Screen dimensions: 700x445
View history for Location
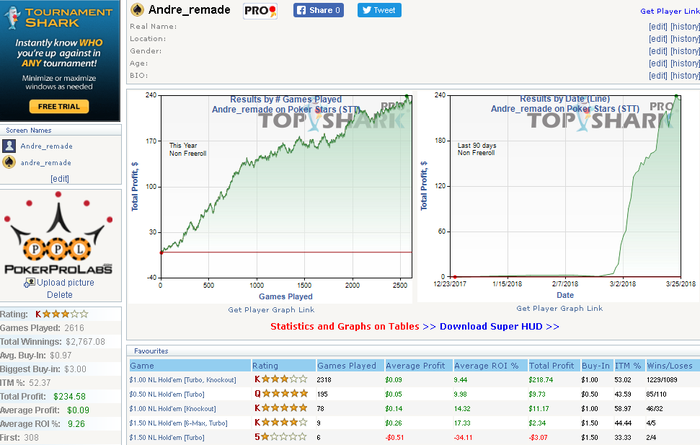tap(685, 39)
